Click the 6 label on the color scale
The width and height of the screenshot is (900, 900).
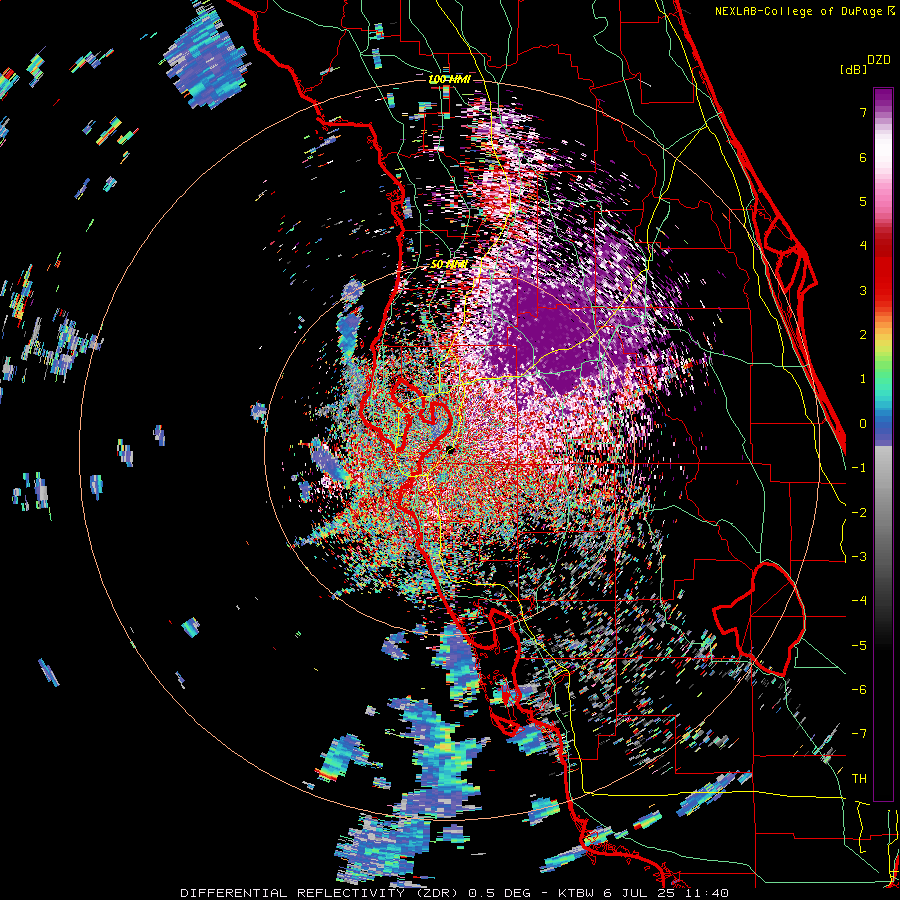(863, 157)
